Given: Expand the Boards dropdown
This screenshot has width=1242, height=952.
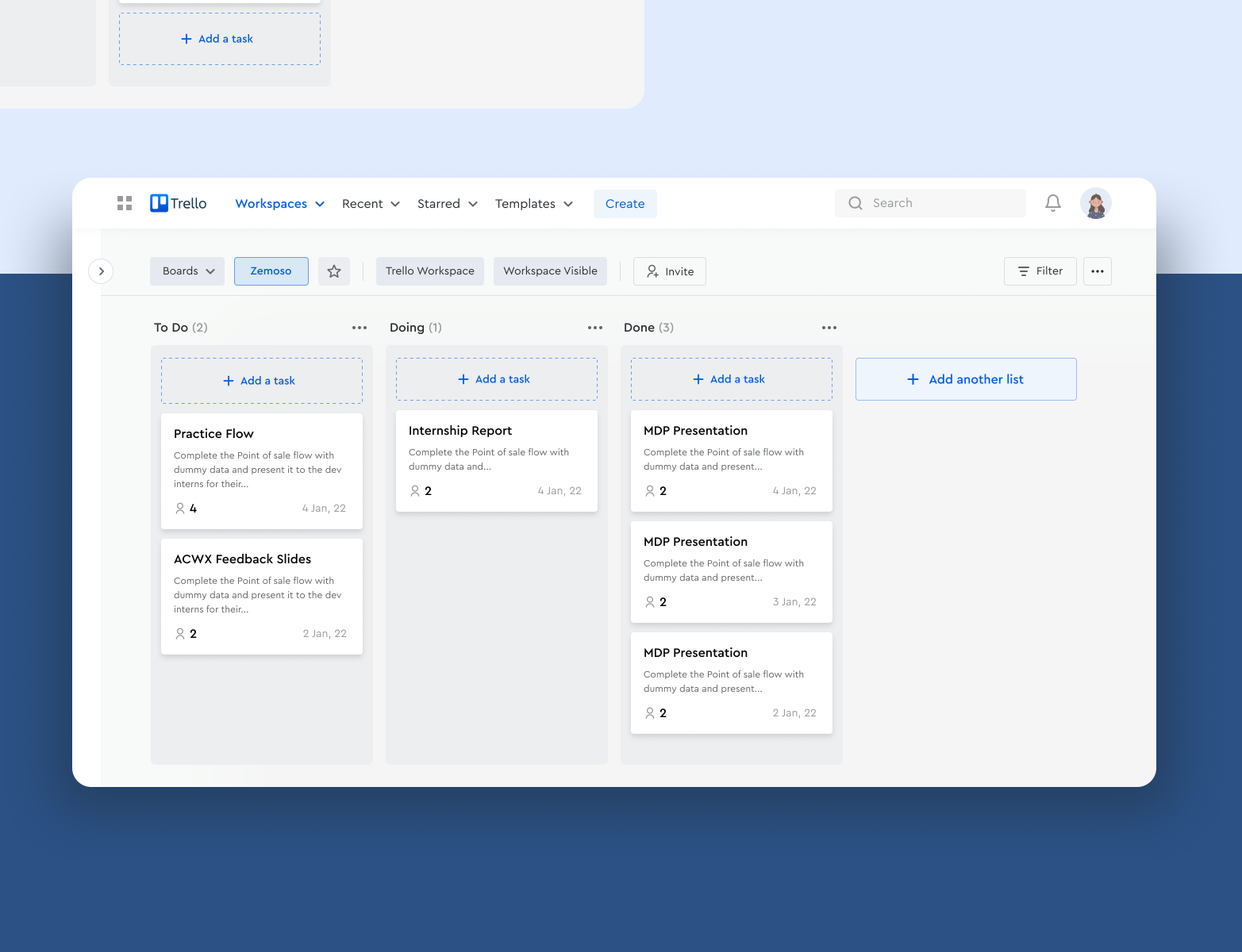Looking at the screenshot, I should [x=186, y=271].
